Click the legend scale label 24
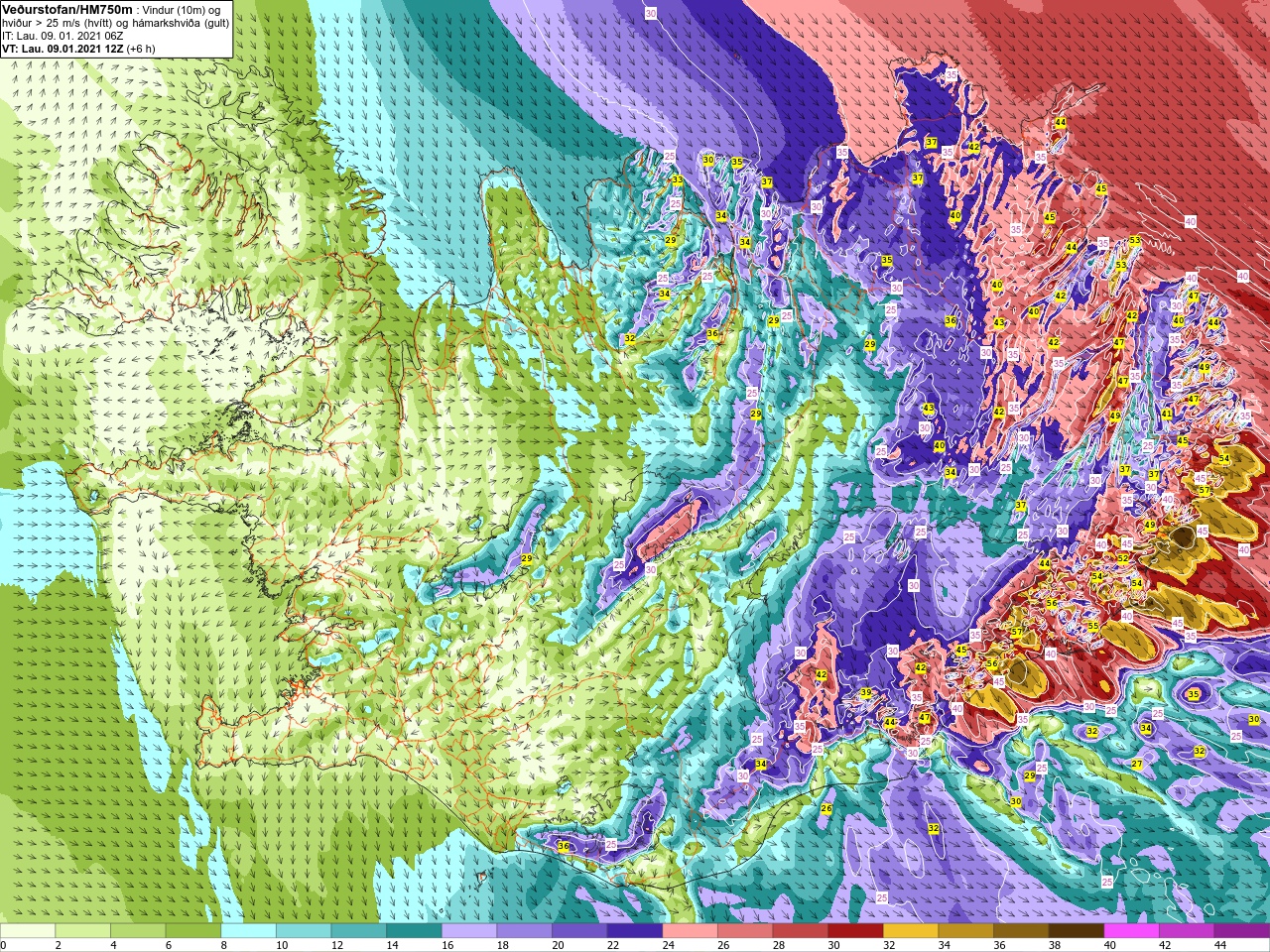The width and height of the screenshot is (1270, 952). click(x=669, y=945)
